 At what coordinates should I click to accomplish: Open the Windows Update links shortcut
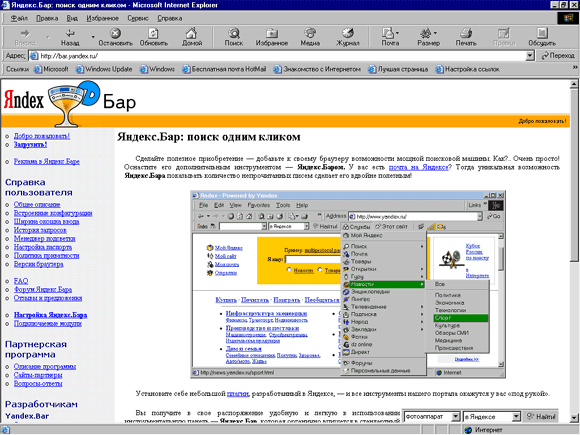coord(104,69)
